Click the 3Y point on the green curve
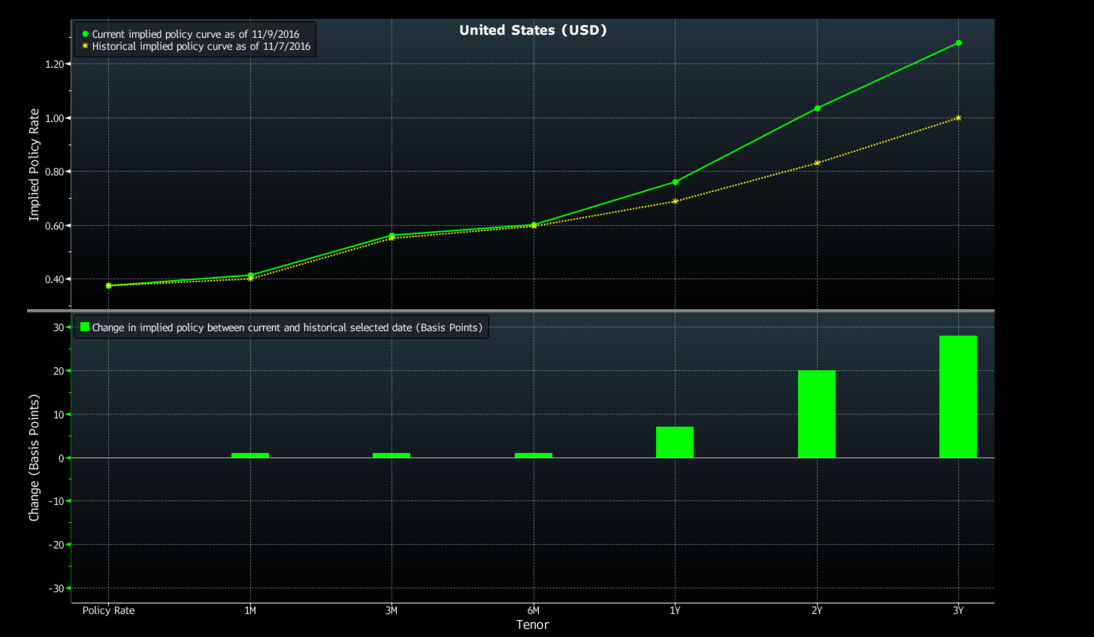Viewport: 1094px width, 637px height. click(958, 43)
